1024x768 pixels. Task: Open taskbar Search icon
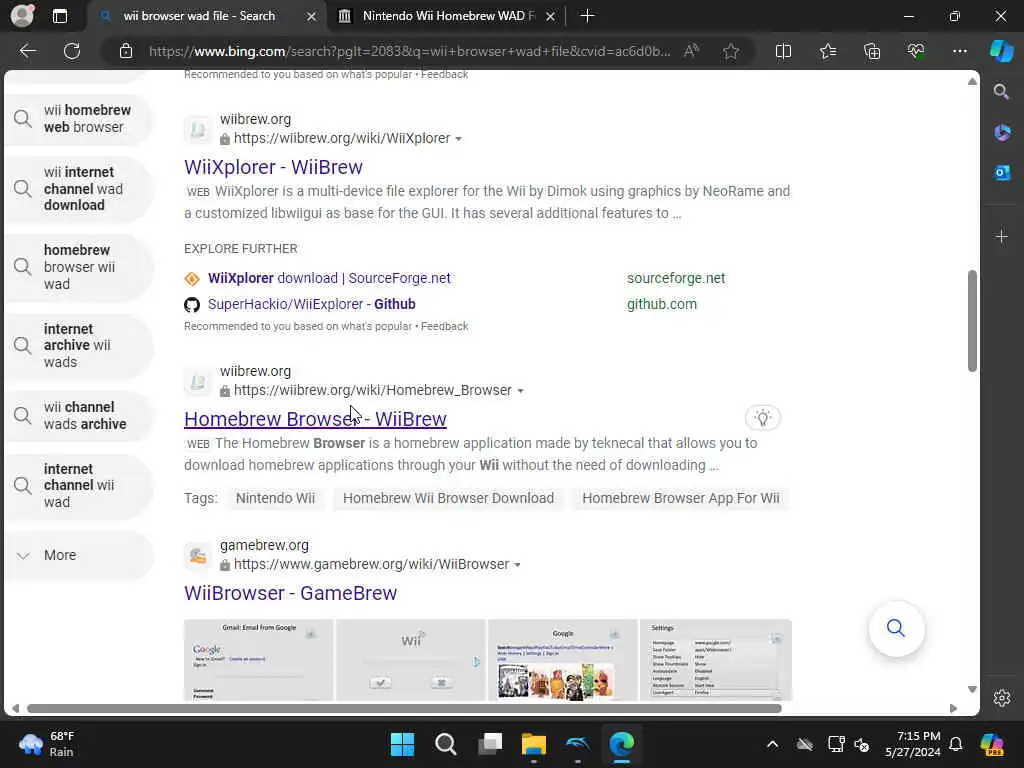click(446, 744)
